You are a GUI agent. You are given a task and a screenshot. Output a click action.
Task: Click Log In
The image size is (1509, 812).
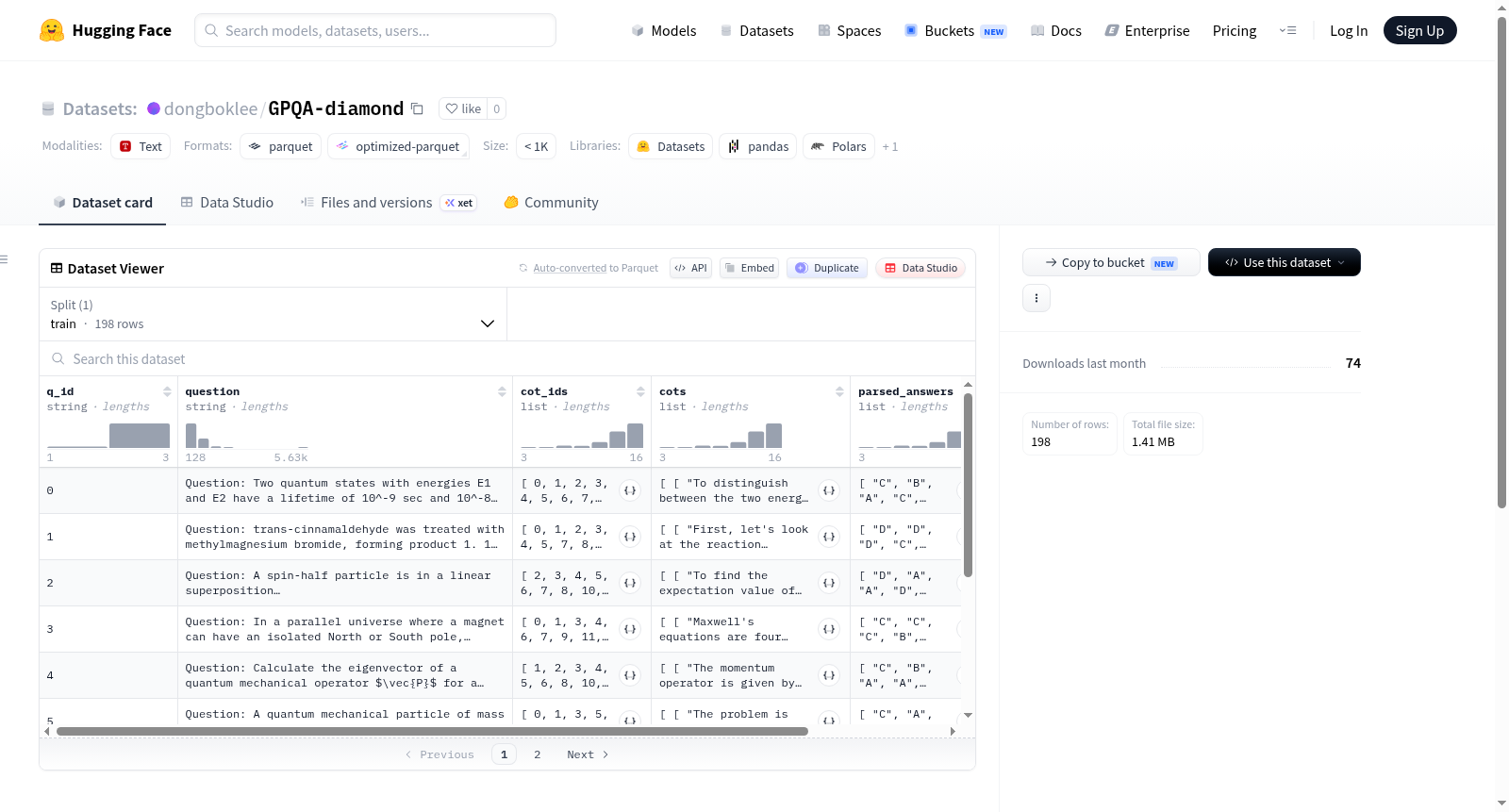(x=1349, y=30)
